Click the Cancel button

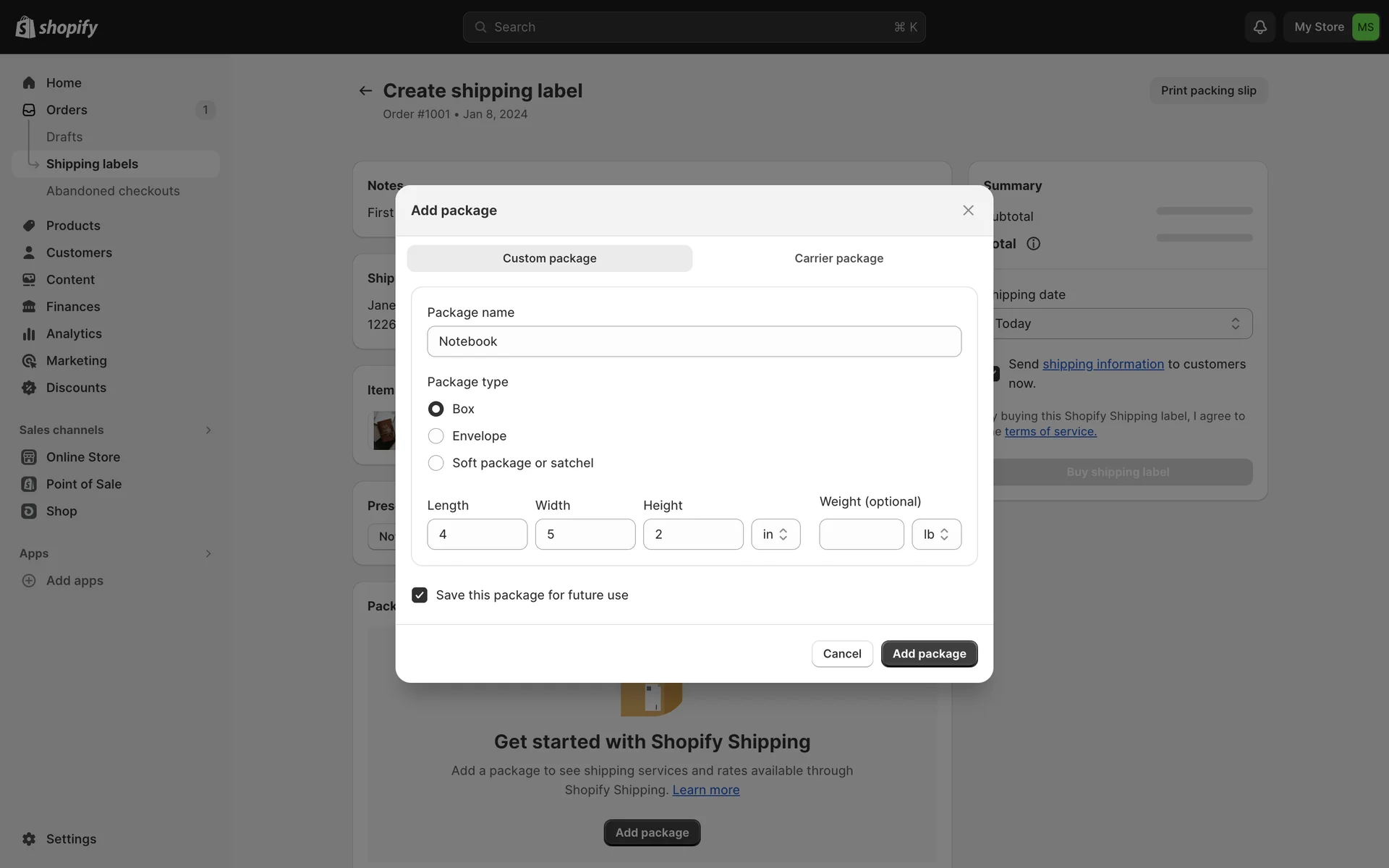coord(841,654)
